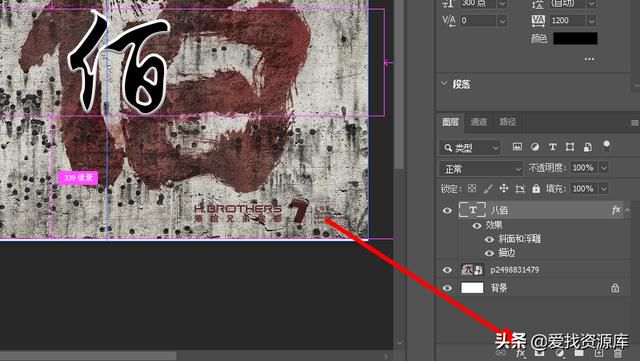This screenshot has width=640, height=361.
Task: Click the lock all padlock icon
Action: [536, 188]
